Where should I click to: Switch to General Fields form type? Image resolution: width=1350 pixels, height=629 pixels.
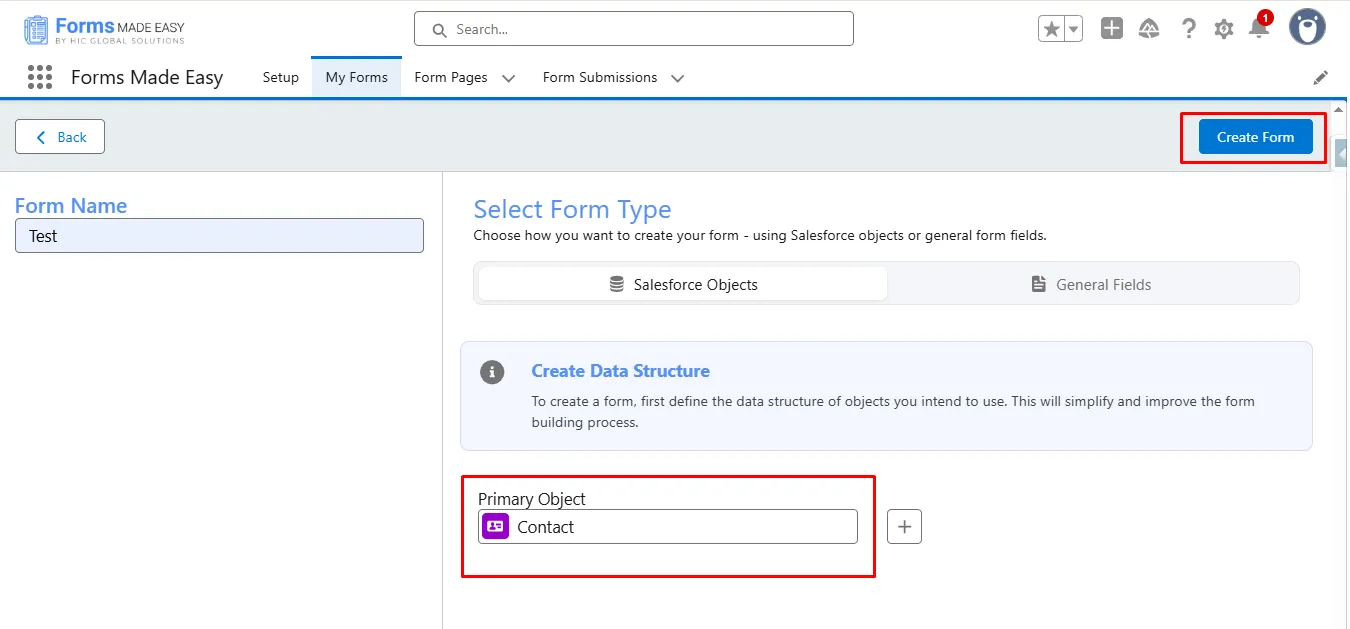coord(1092,284)
